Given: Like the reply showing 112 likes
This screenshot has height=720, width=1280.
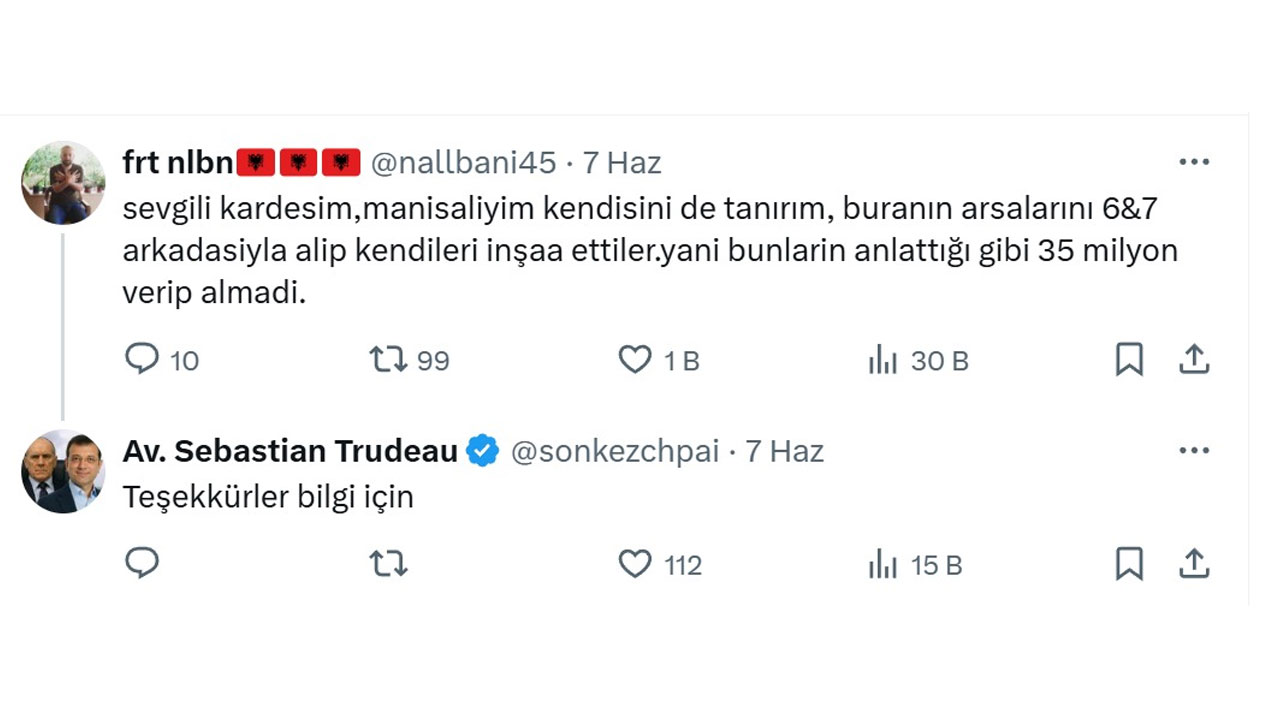Looking at the screenshot, I should pos(635,563).
